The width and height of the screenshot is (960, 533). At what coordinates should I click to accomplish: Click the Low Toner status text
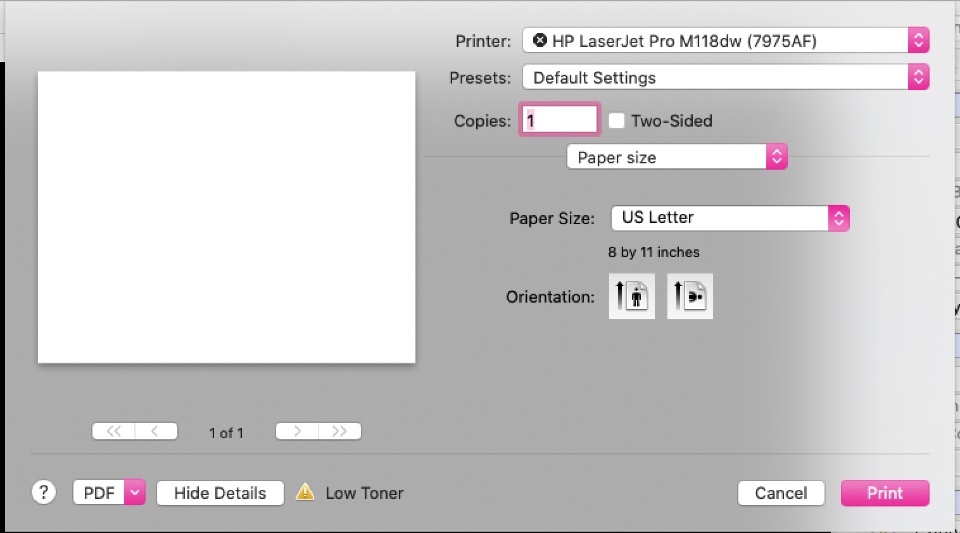point(365,493)
